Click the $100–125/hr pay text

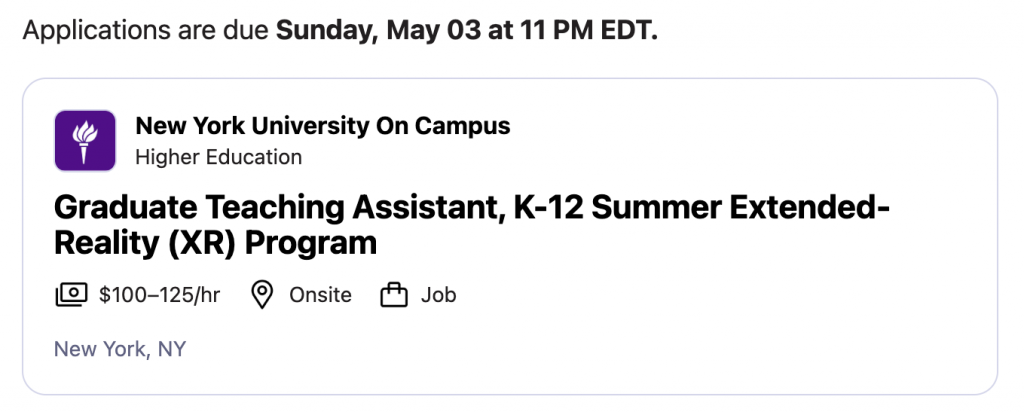click(x=160, y=295)
